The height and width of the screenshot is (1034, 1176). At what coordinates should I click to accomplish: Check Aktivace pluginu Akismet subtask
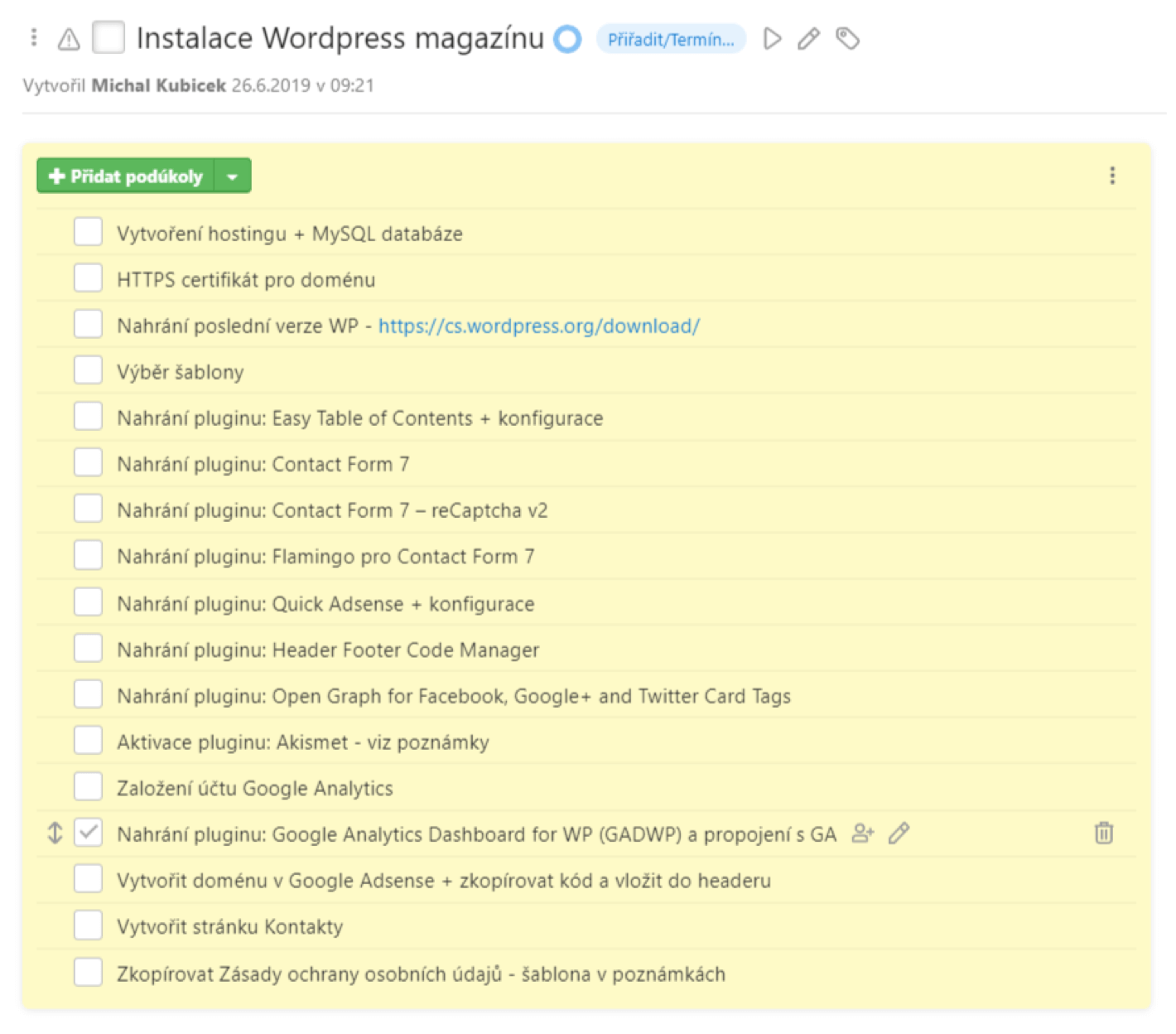(88, 741)
